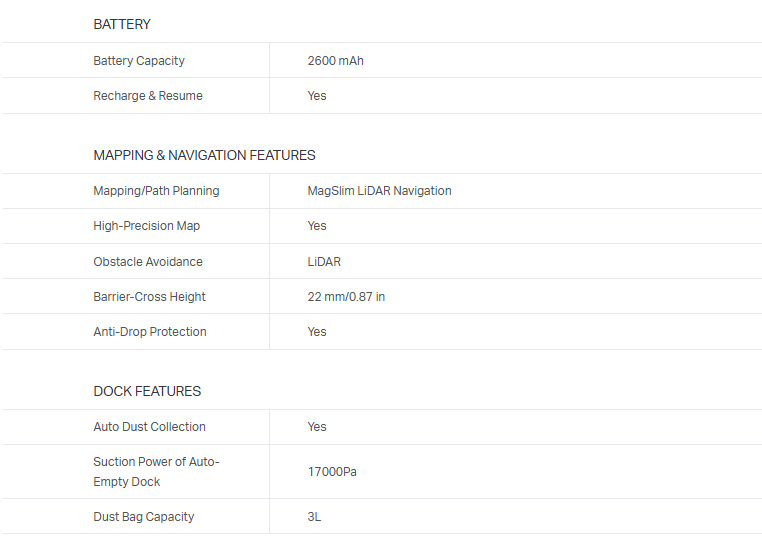The height and width of the screenshot is (541, 762).
Task: Click the Obstacle Avoidance label
Action: click(x=148, y=262)
